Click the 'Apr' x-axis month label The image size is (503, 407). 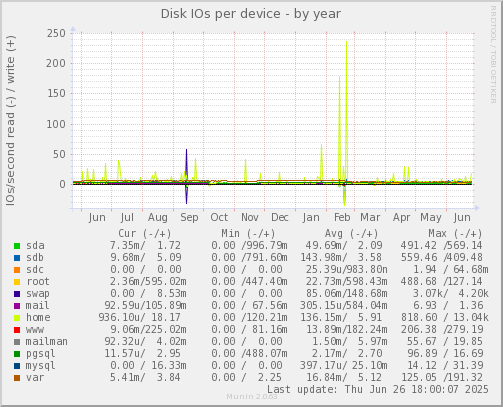click(x=401, y=218)
